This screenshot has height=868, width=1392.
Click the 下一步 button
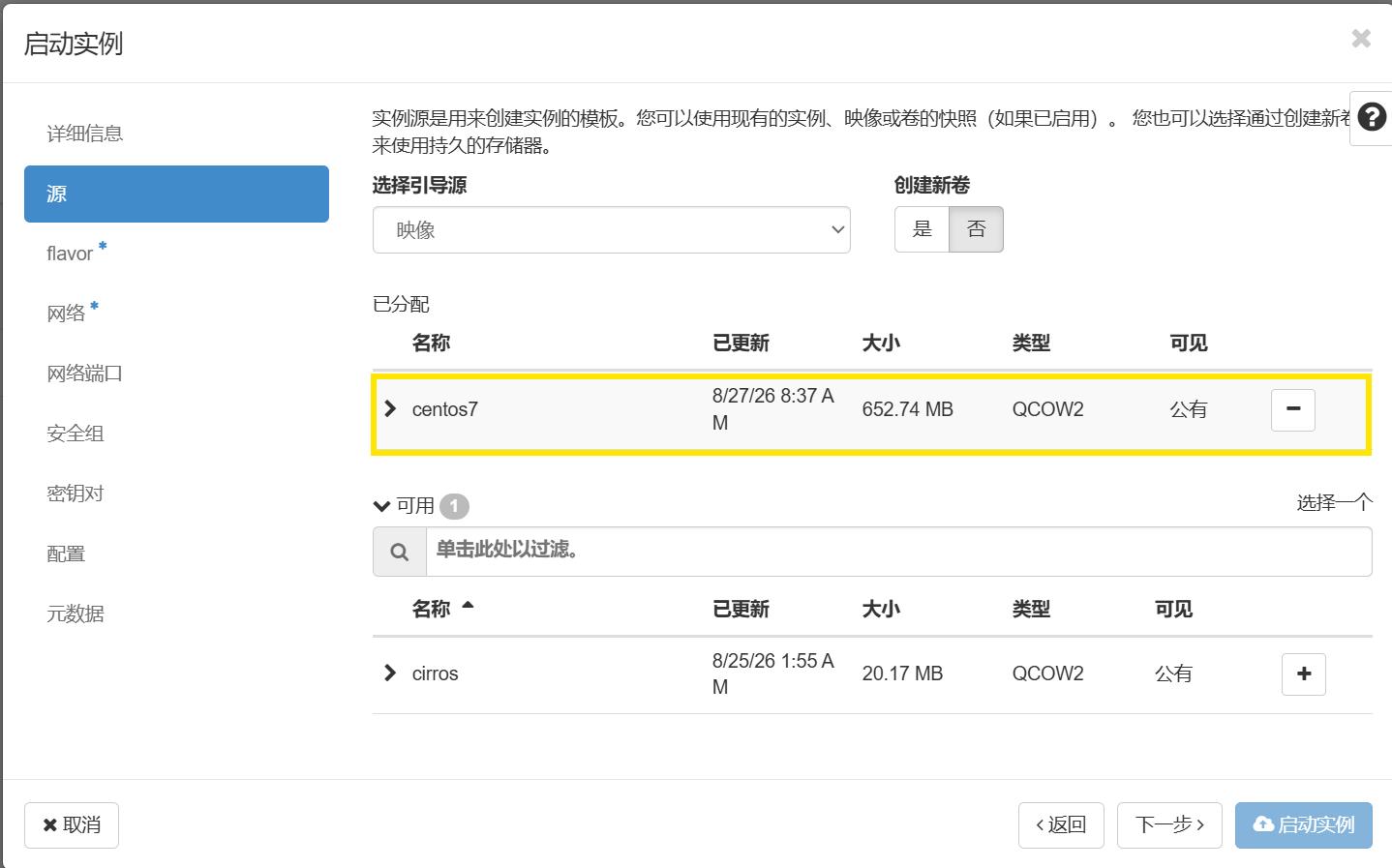(1169, 825)
